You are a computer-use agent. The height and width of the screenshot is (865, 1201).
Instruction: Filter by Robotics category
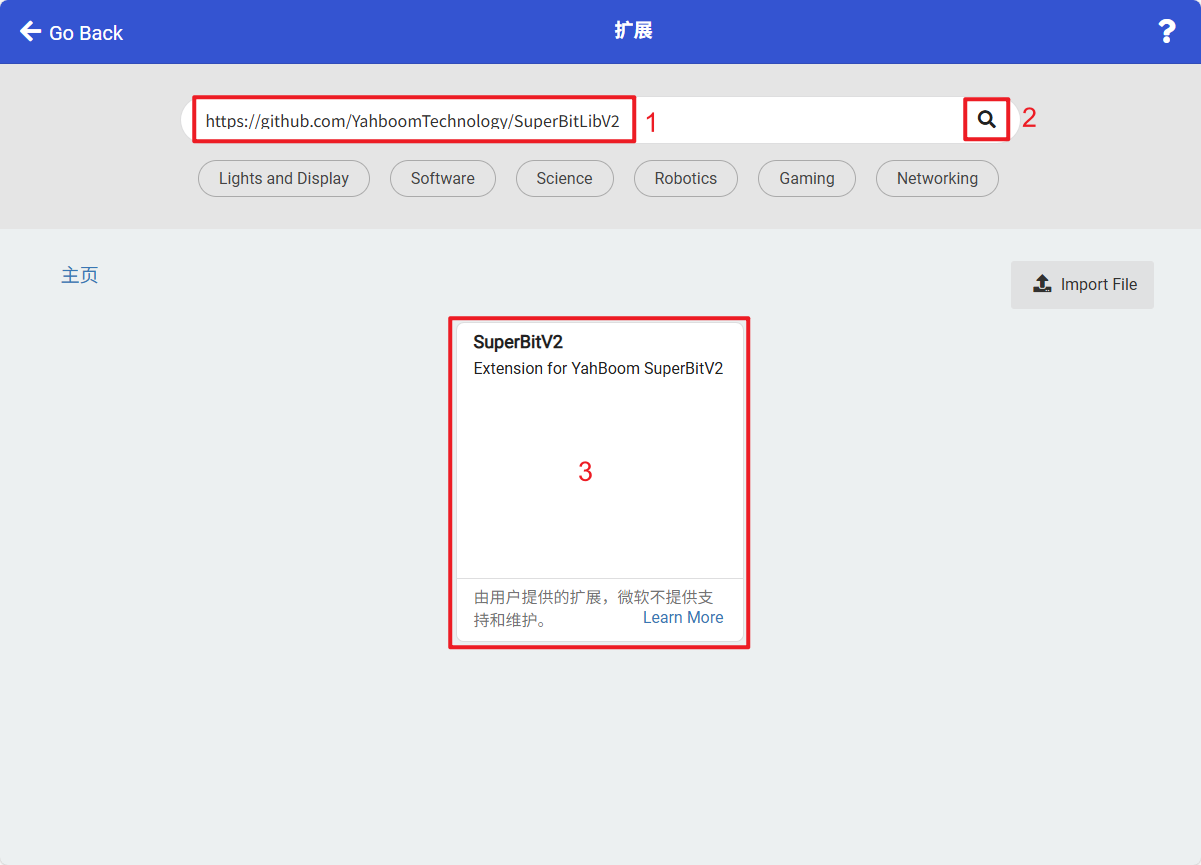(x=686, y=179)
